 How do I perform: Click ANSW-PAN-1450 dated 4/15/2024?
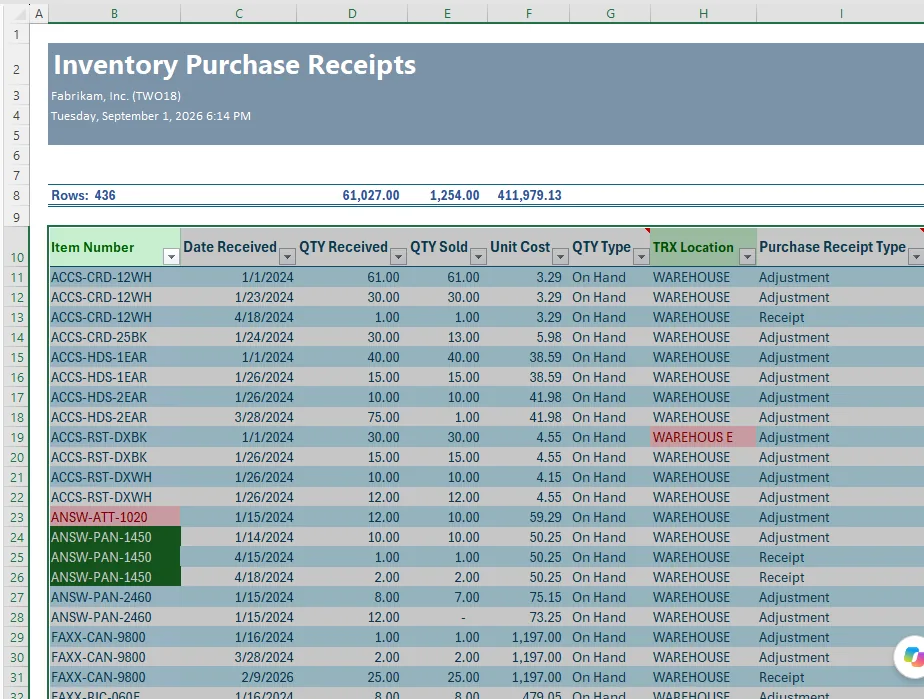(114, 558)
